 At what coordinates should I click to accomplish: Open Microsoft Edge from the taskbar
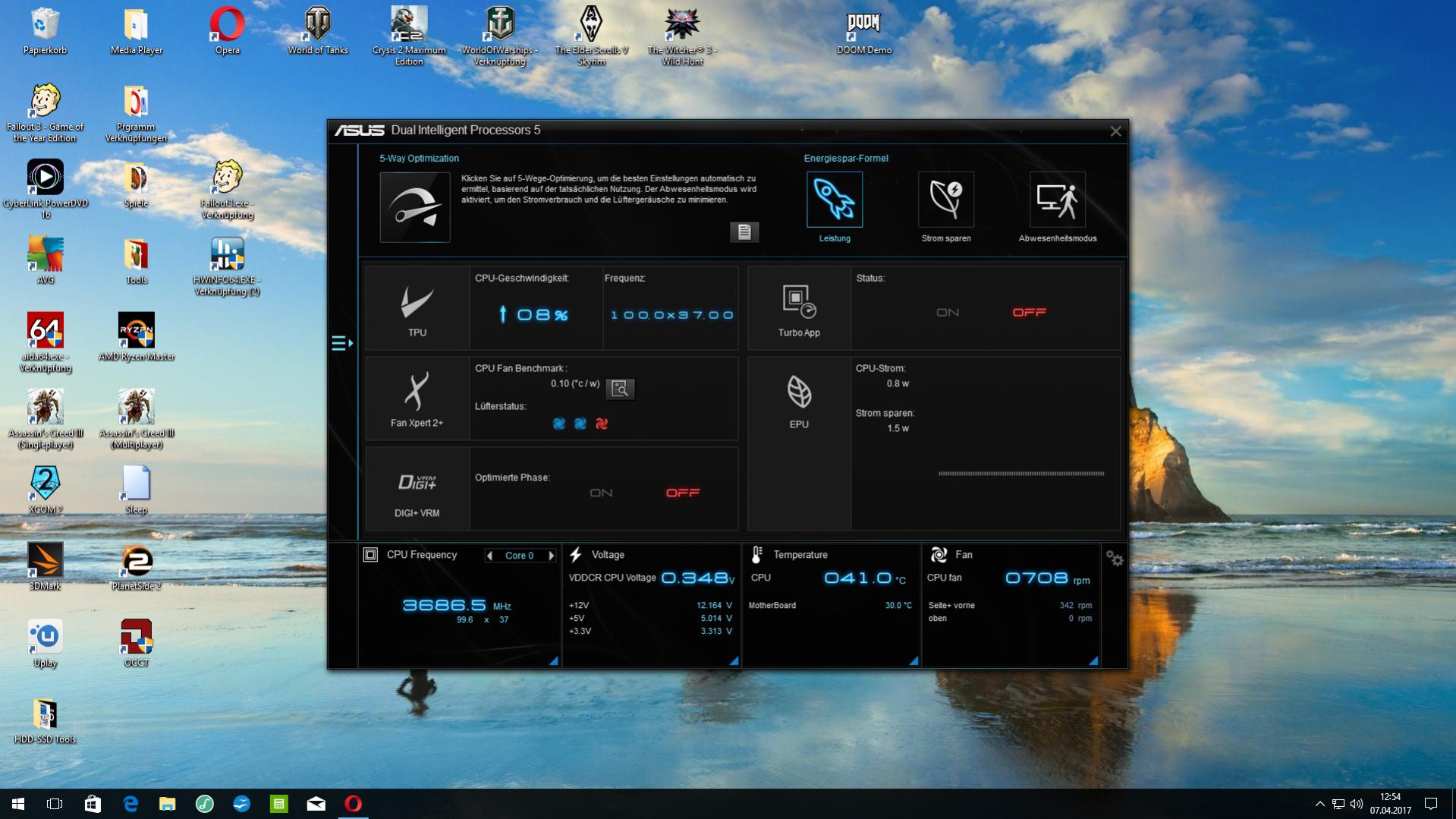coord(130,804)
